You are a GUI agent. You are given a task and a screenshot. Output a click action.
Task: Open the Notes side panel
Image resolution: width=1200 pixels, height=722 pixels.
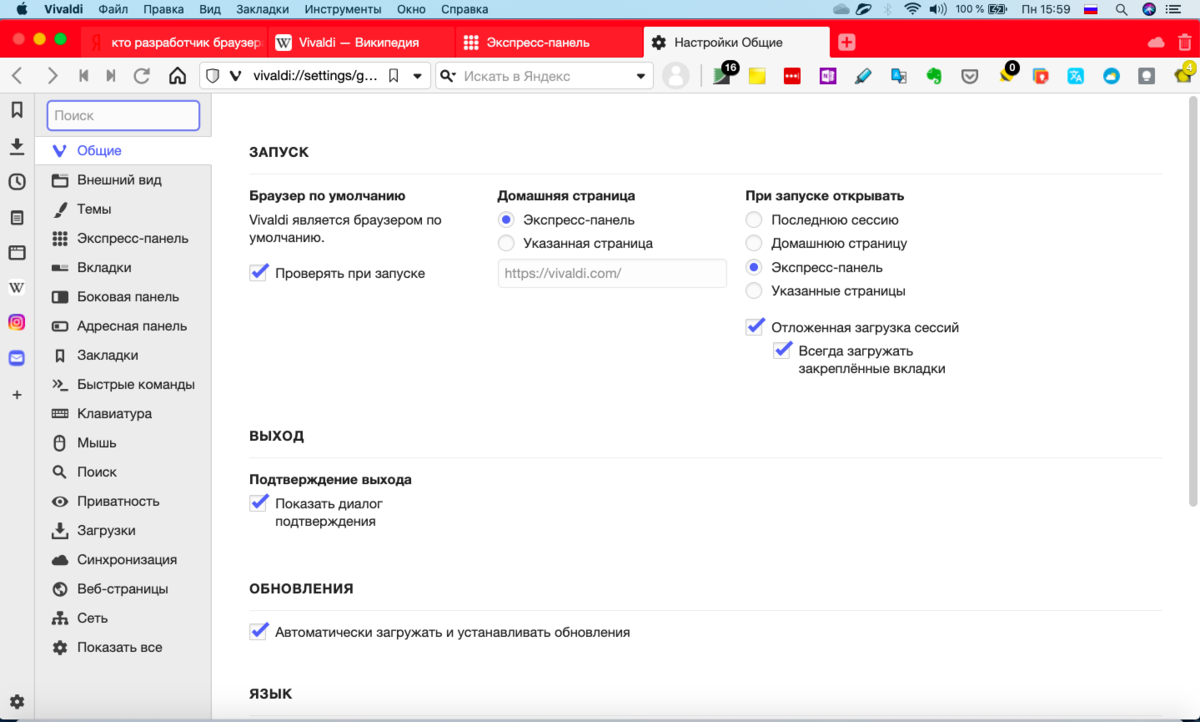point(17,217)
